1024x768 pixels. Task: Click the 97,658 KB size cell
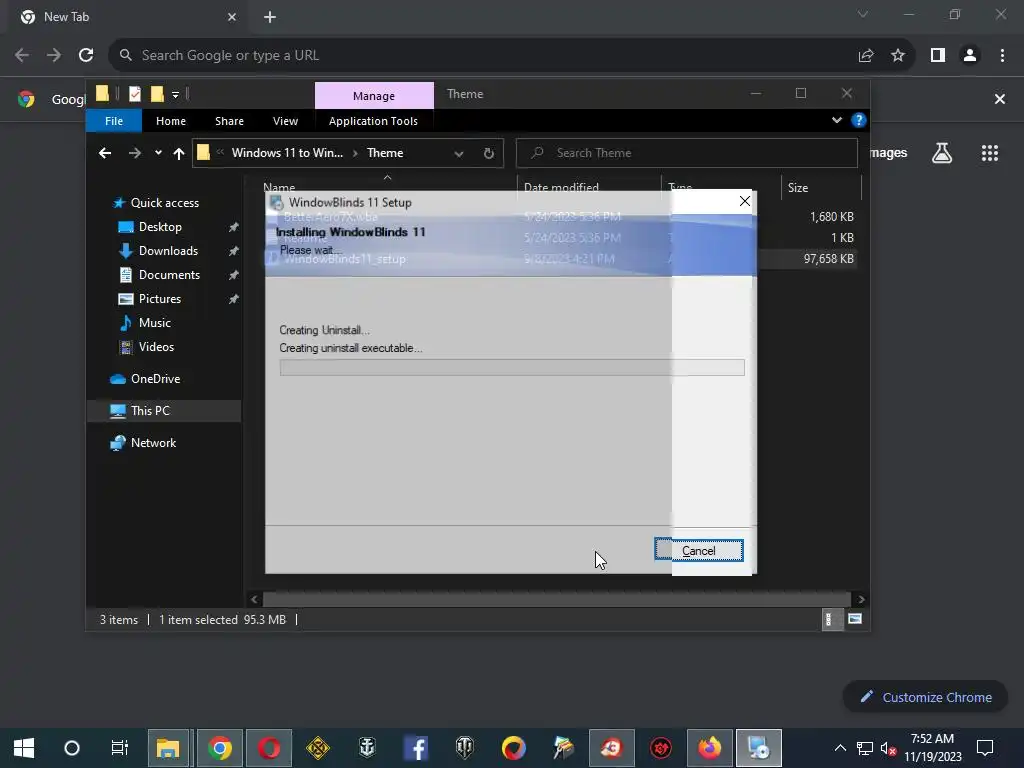tap(828, 259)
